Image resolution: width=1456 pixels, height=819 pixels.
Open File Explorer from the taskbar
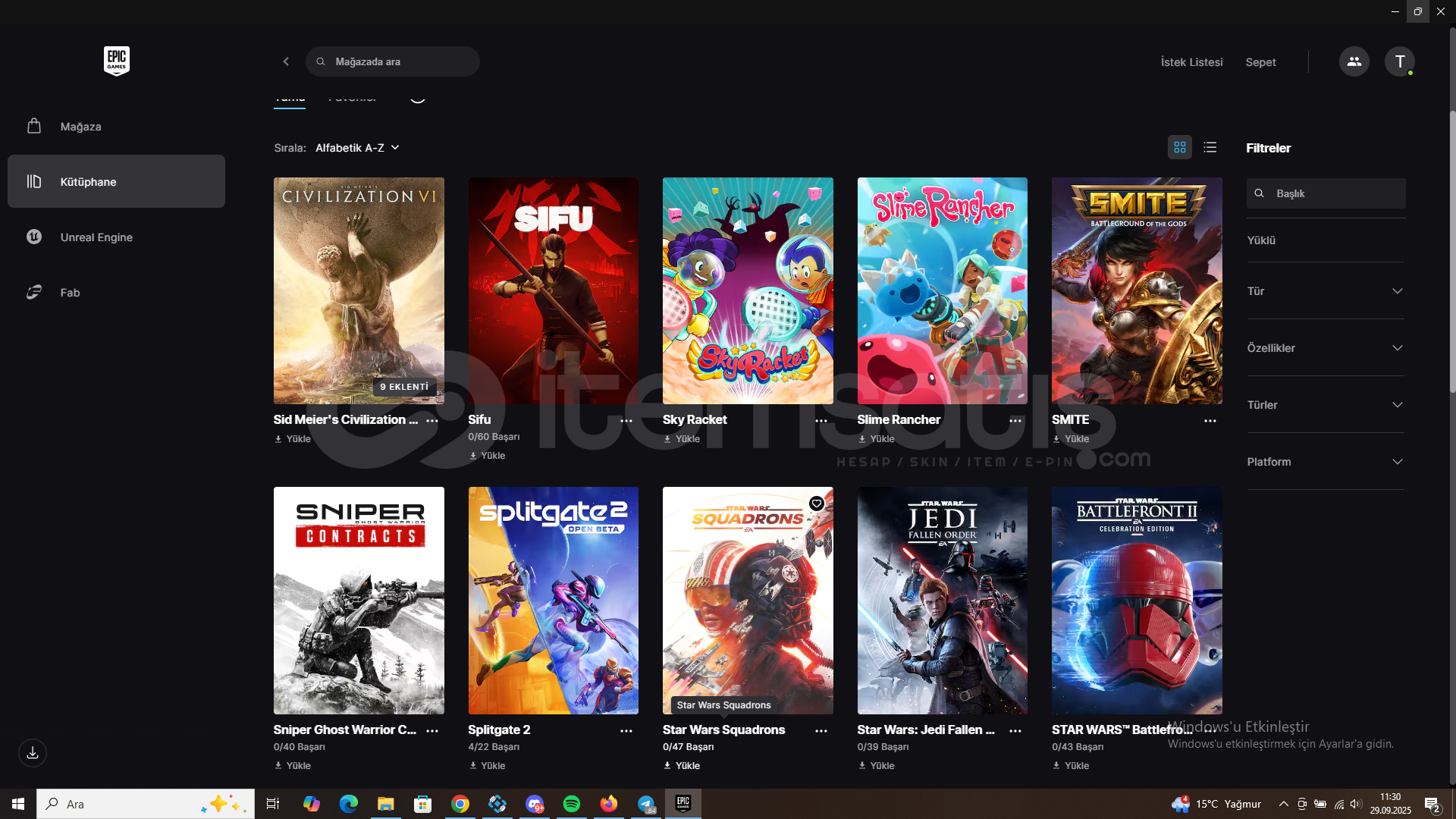[386, 804]
